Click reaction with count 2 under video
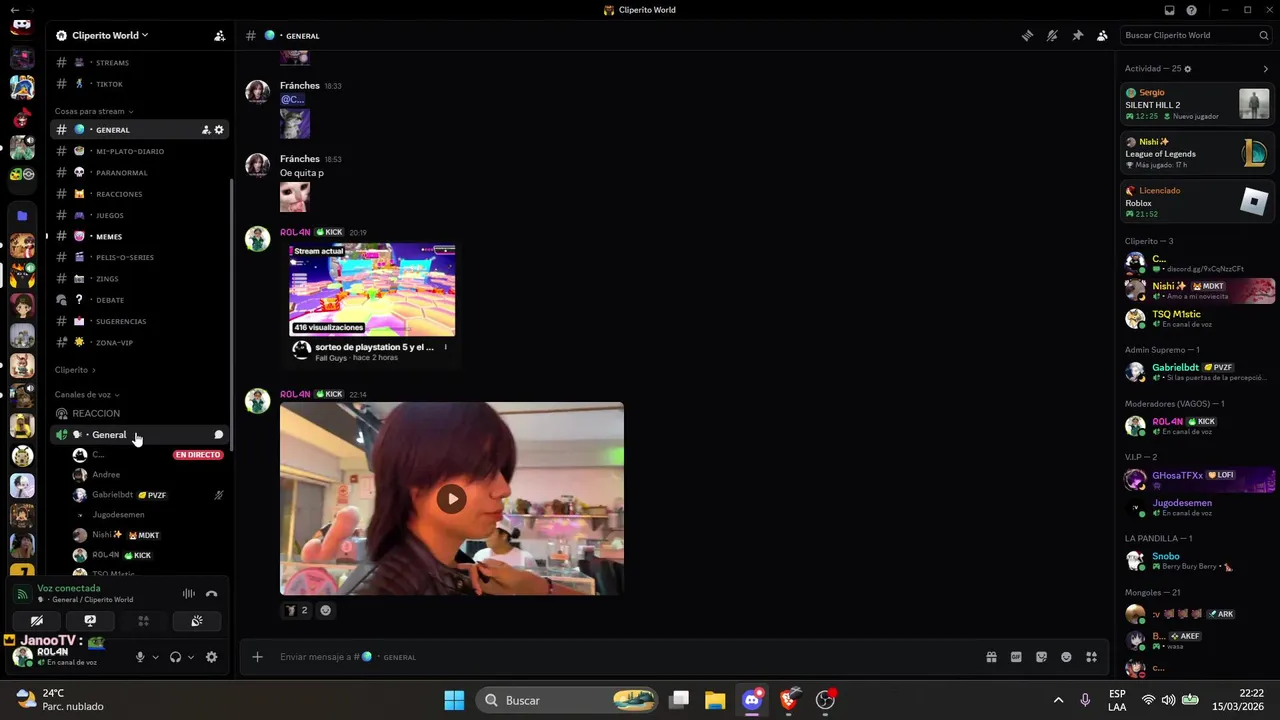This screenshot has width=1280, height=720. (x=296, y=610)
